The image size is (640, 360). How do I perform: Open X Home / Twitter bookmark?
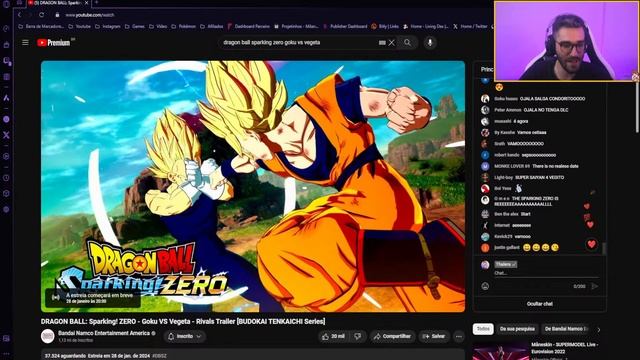pyautogui.click(x=470, y=26)
